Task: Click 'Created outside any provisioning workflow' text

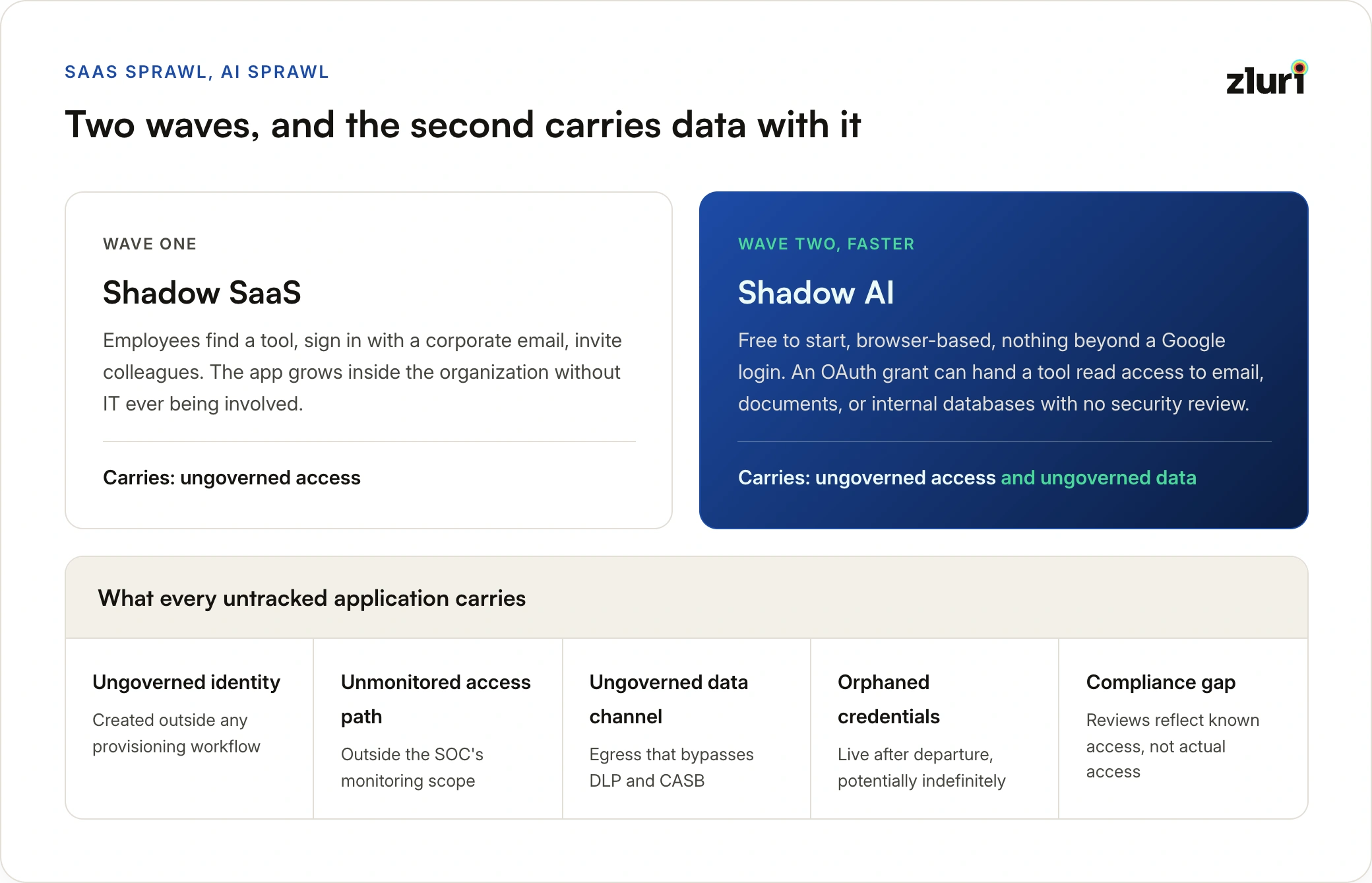Action: (176, 733)
